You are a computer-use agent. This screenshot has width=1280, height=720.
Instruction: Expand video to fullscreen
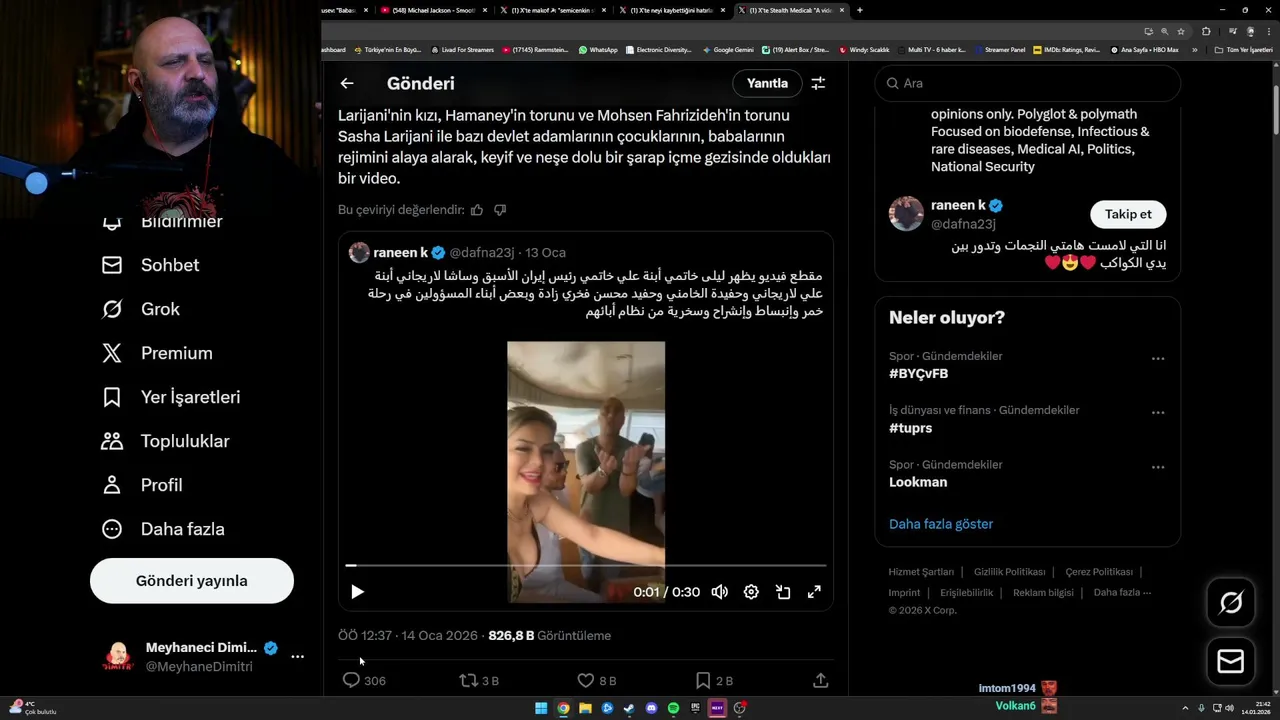click(x=815, y=592)
